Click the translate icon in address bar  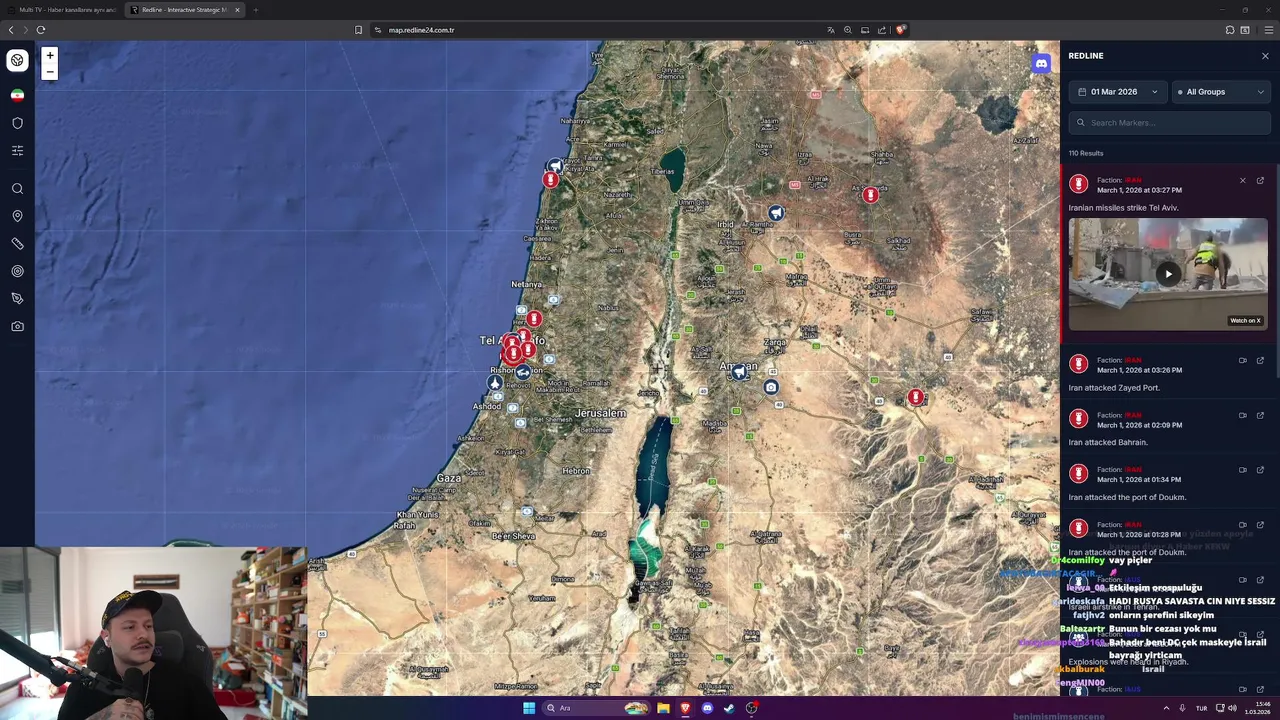[x=830, y=30]
